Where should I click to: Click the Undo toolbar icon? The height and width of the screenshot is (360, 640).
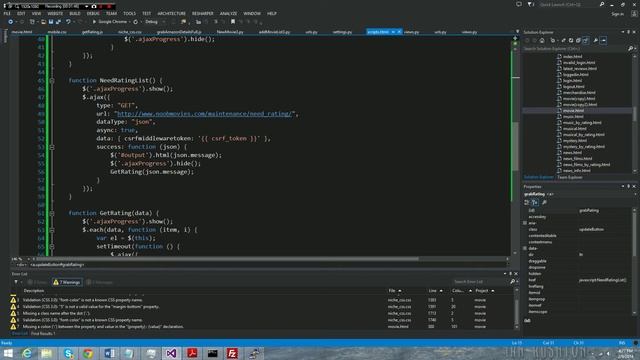(68, 22)
